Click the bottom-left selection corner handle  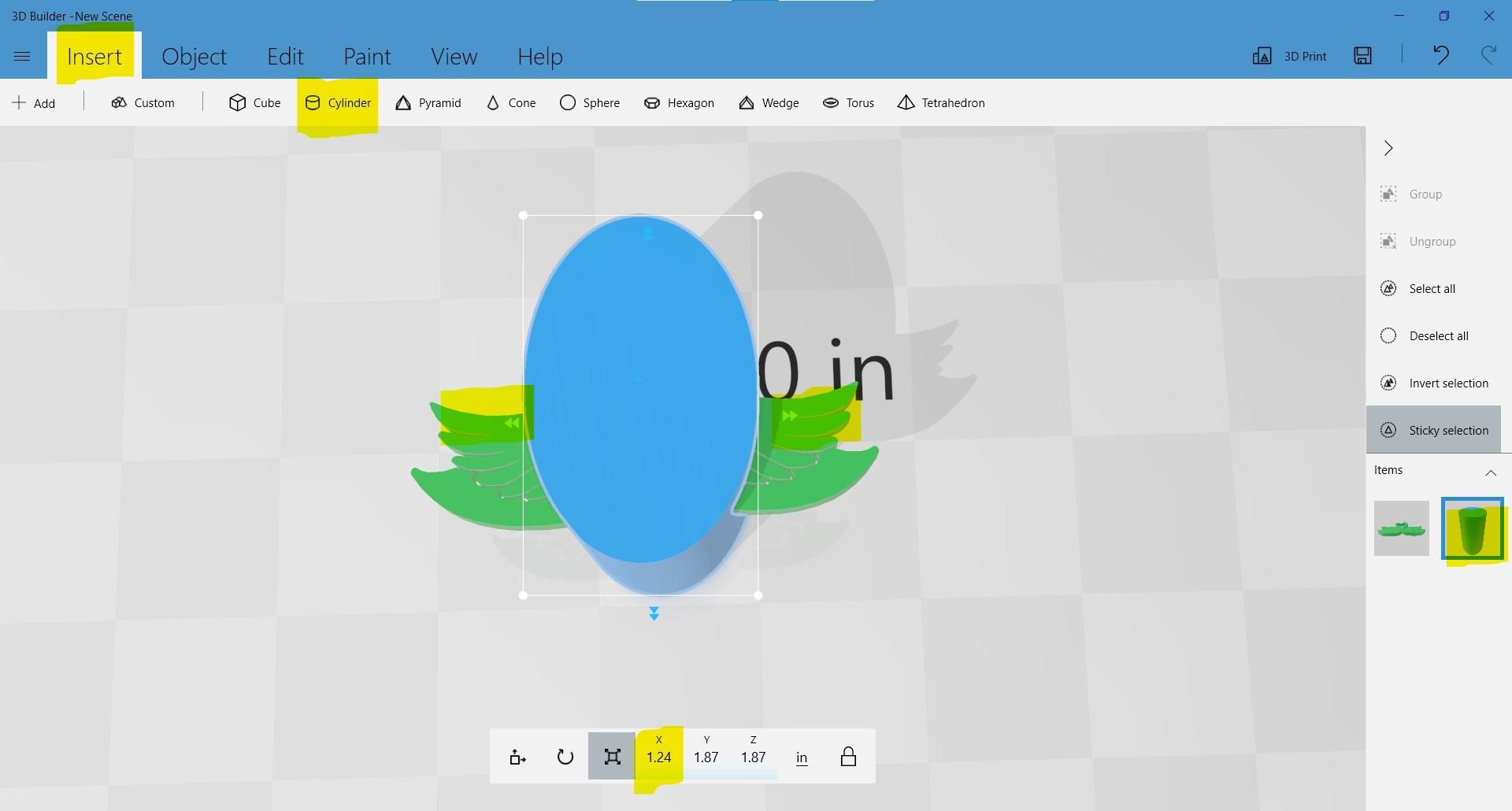click(524, 596)
